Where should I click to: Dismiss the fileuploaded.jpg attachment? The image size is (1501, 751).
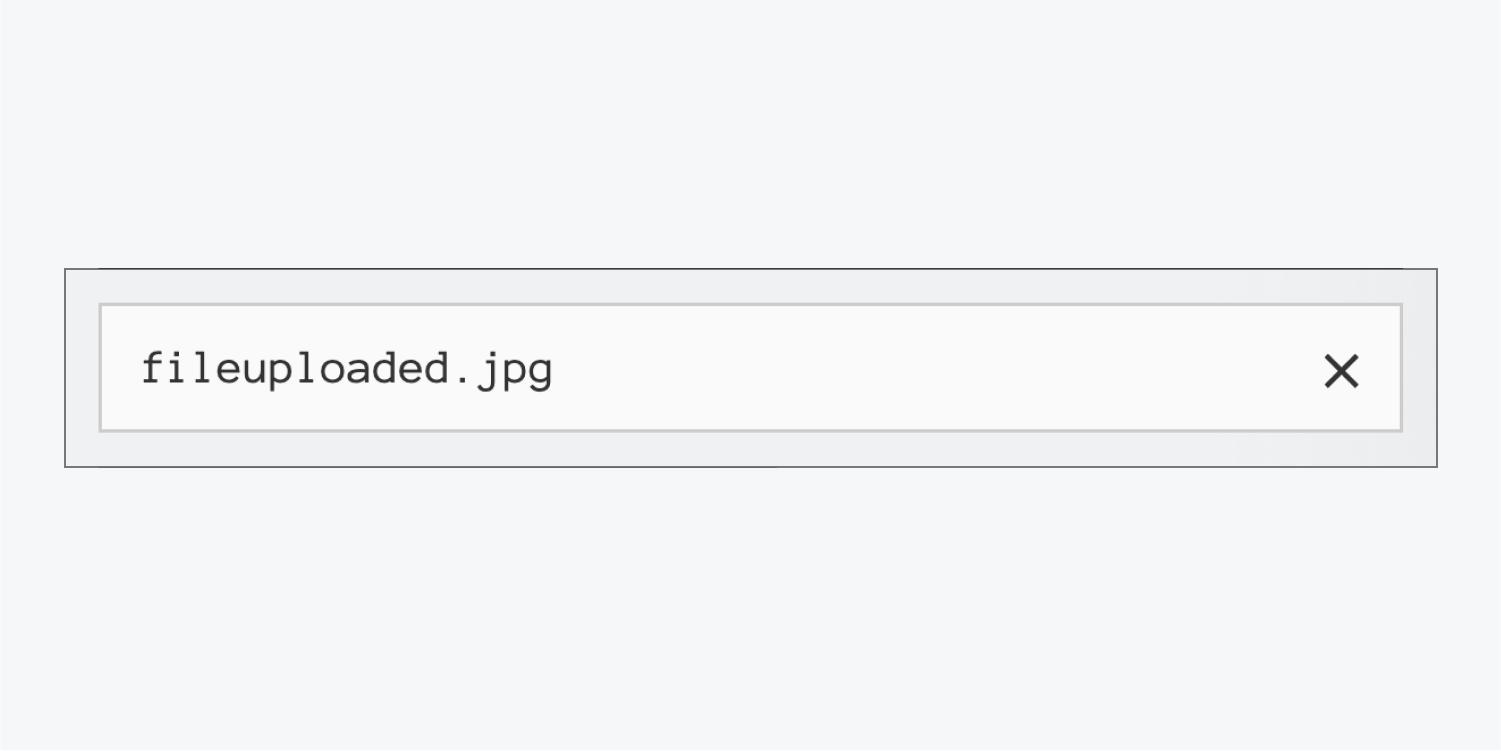point(1341,371)
